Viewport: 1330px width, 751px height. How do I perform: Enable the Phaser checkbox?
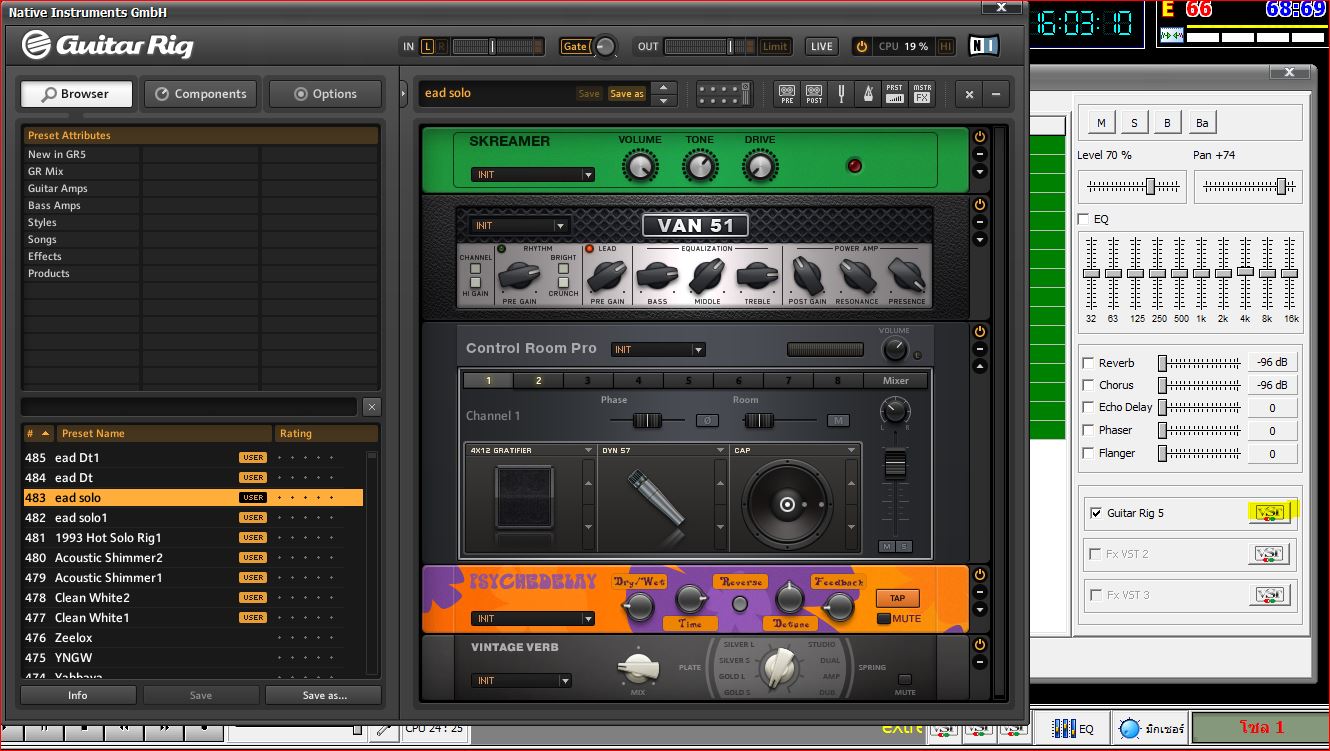tap(1088, 430)
